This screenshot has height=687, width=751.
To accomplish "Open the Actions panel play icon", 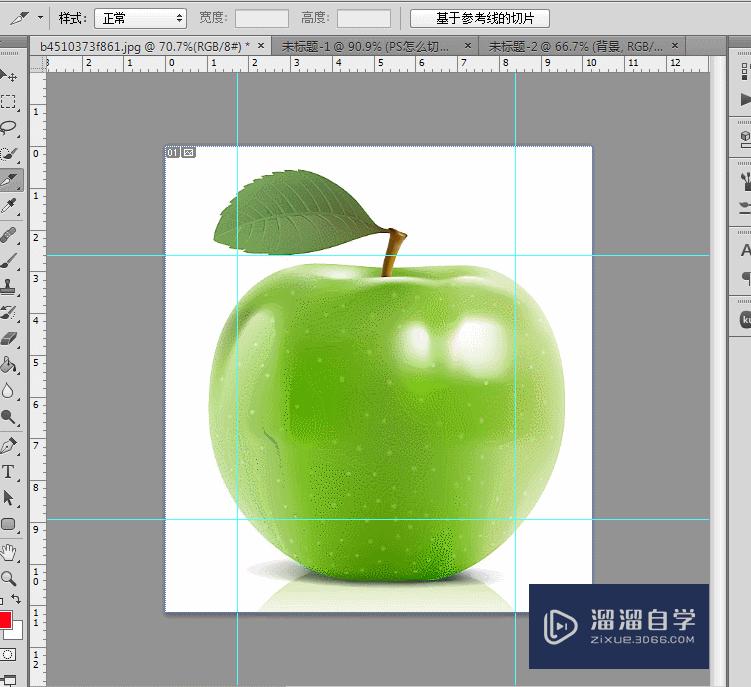I will [745, 100].
